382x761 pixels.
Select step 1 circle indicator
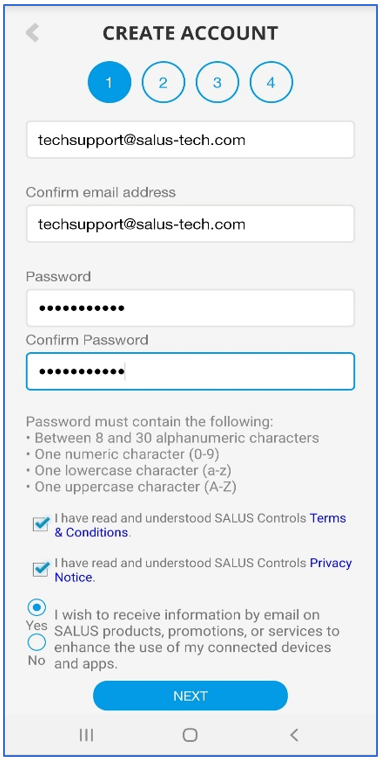coord(109,83)
